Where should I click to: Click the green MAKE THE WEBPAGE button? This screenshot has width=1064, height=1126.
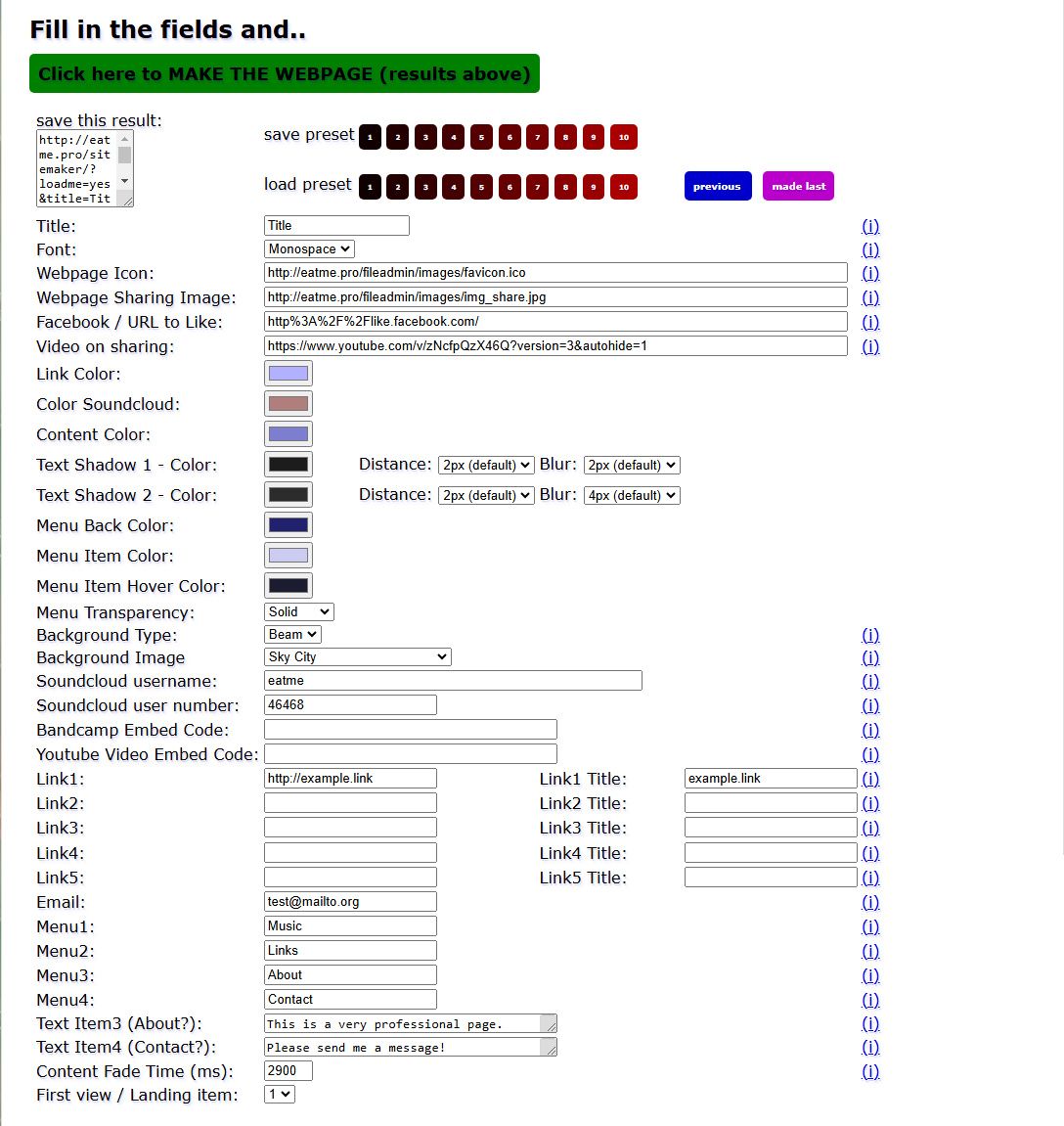tap(285, 73)
